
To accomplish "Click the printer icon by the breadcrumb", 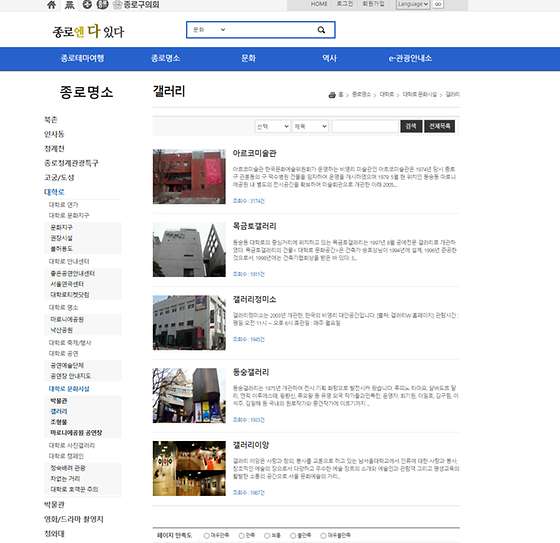I will pyautogui.click(x=332, y=95).
